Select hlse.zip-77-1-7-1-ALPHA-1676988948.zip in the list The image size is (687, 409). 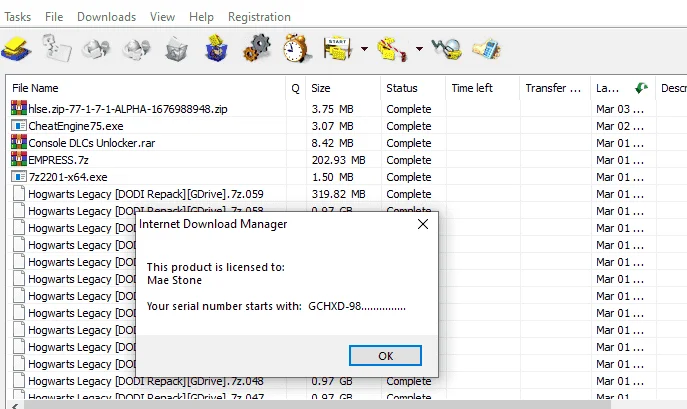coord(128,109)
